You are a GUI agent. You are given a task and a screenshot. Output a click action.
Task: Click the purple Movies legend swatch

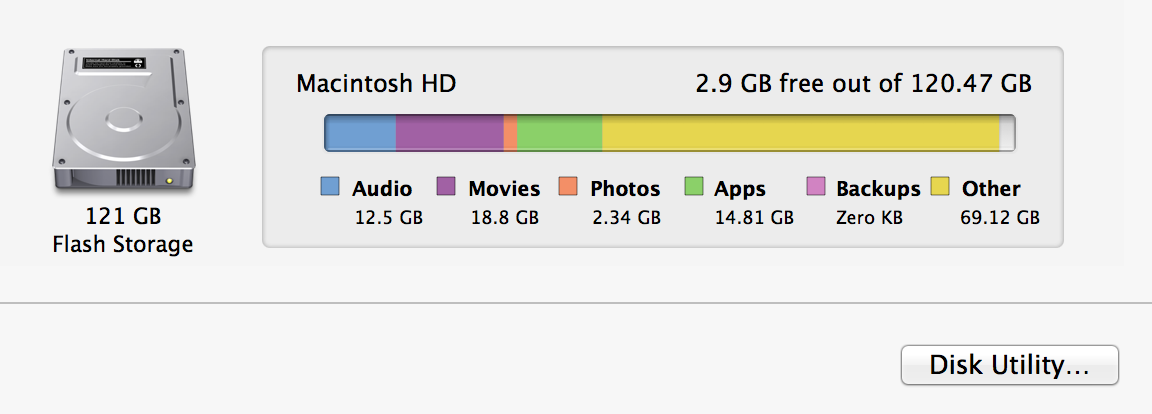click(447, 186)
